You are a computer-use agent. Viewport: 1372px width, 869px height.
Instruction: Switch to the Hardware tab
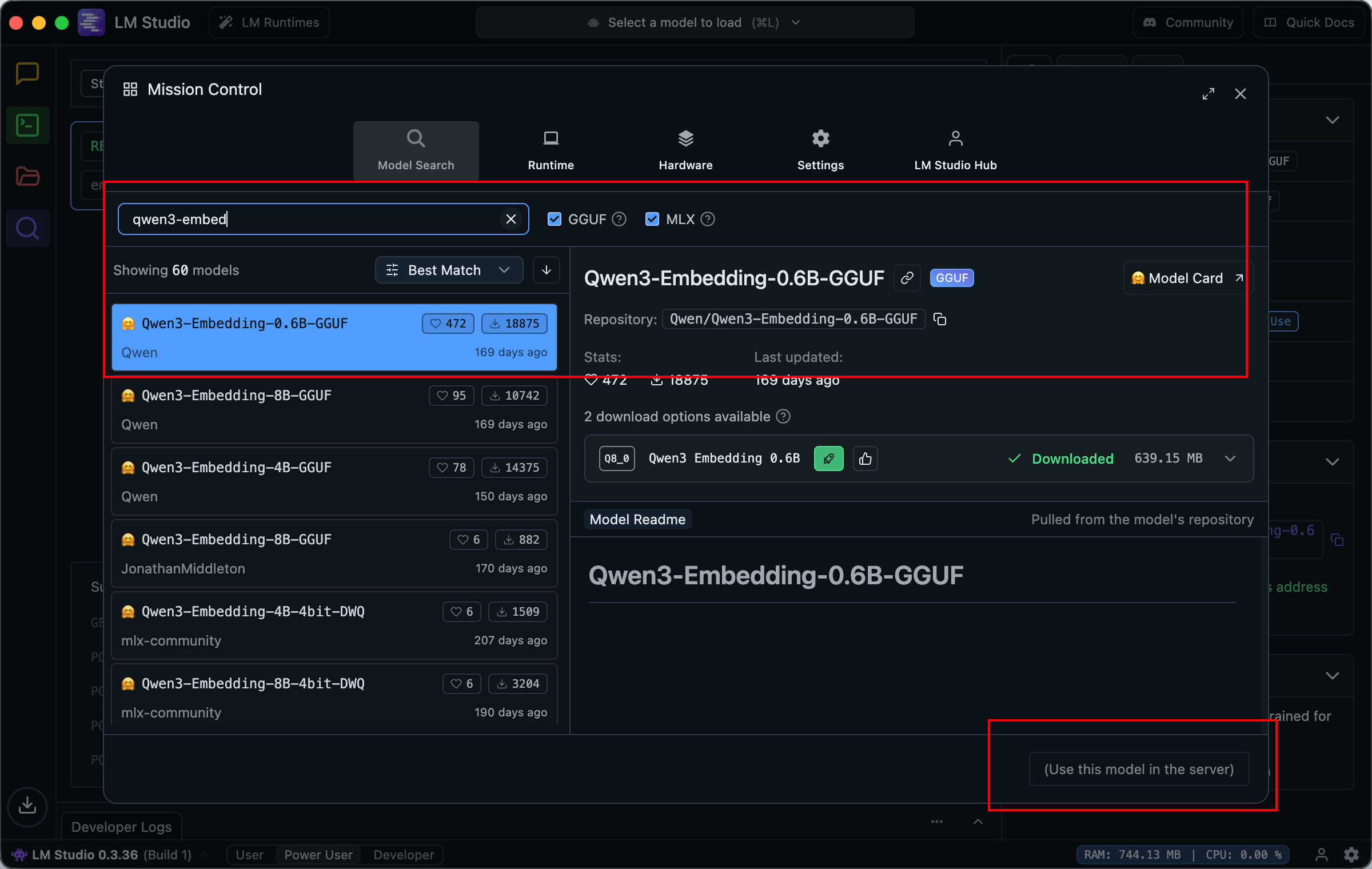[x=685, y=151]
